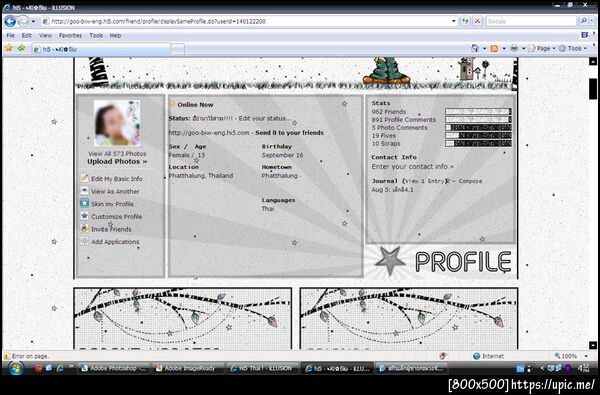This screenshot has width=600, height=395.
Task: Click the green Refresh icon
Action: pyautogui.click(x=465, y=21)
